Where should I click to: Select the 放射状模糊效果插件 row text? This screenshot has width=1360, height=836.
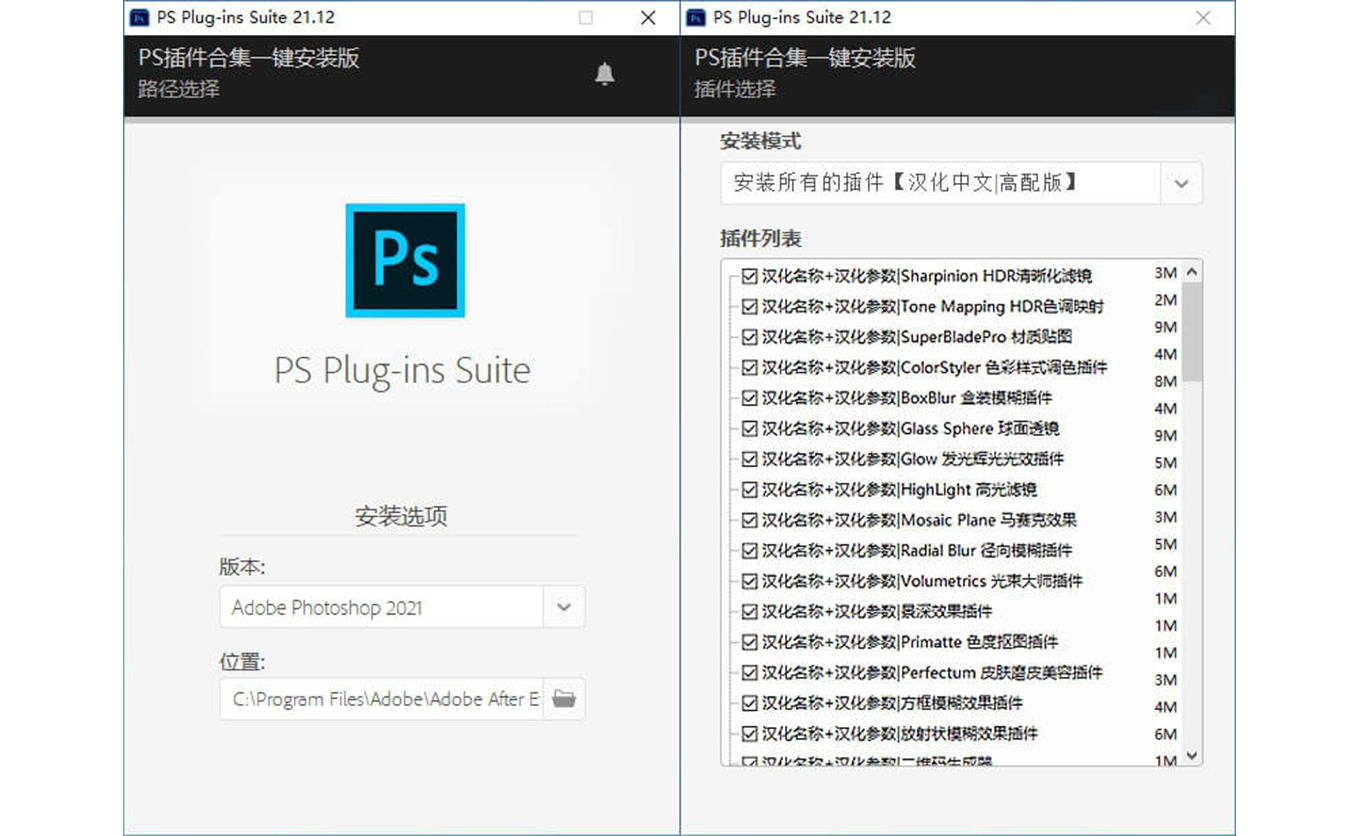900,733
